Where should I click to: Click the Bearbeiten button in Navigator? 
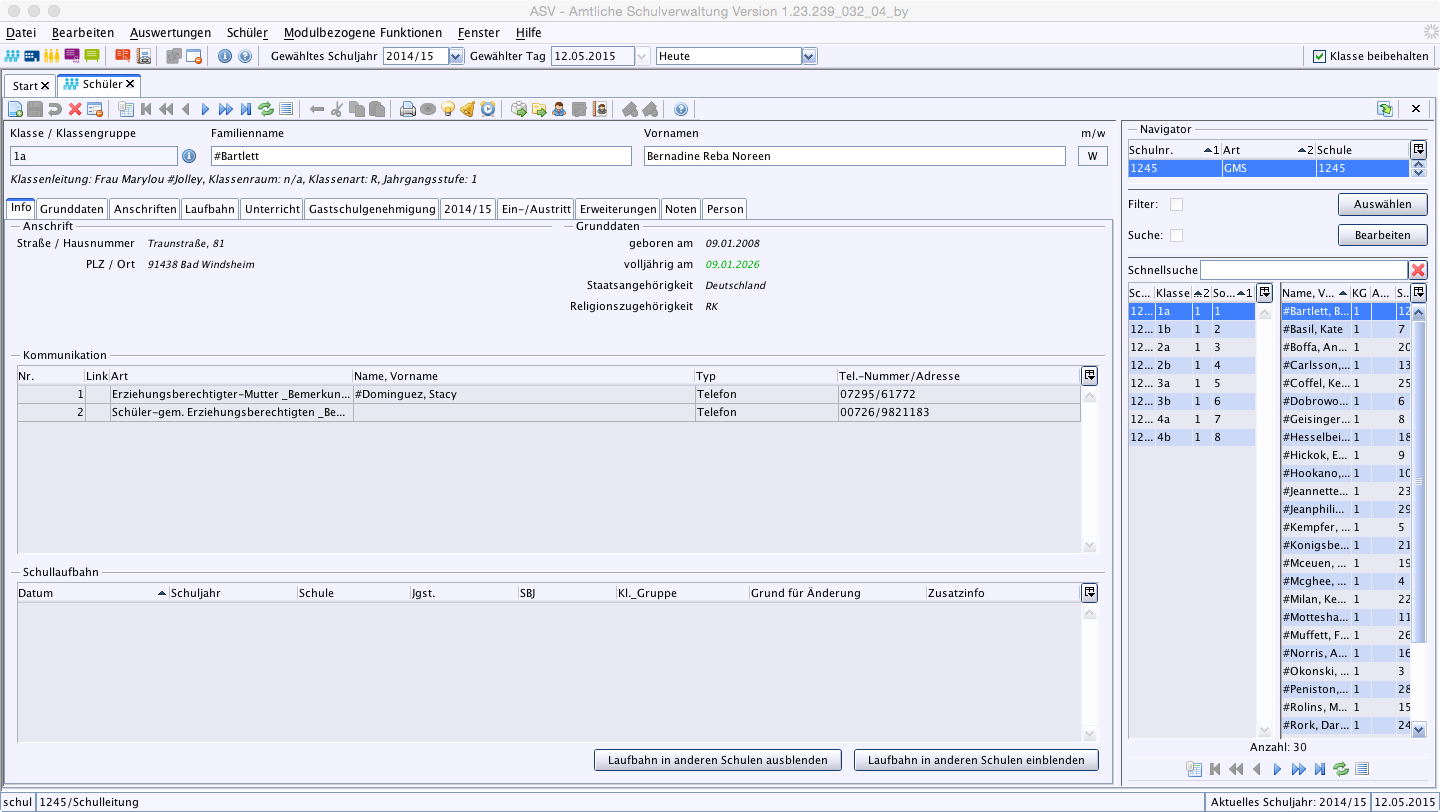tap(1382, 235)
